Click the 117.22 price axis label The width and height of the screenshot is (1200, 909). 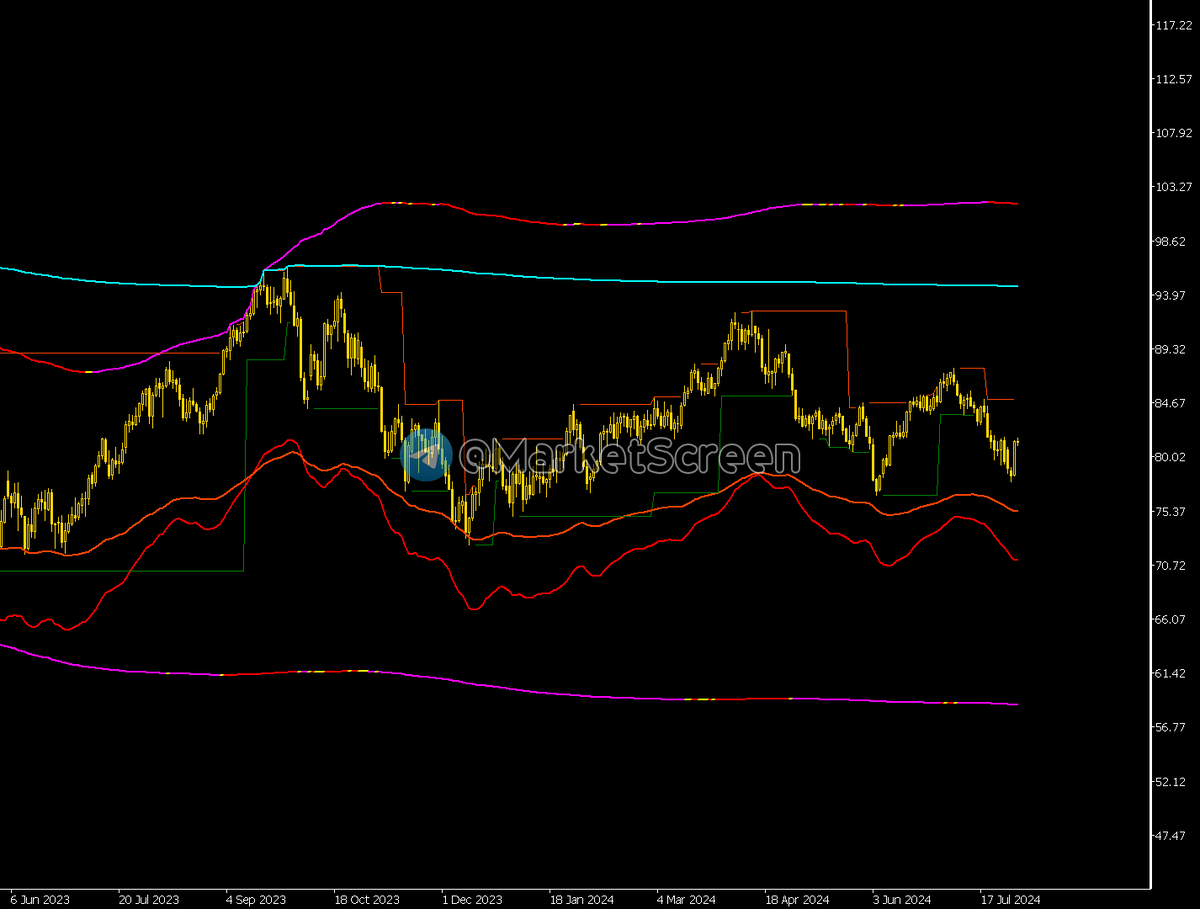[x=1174, y=25]
